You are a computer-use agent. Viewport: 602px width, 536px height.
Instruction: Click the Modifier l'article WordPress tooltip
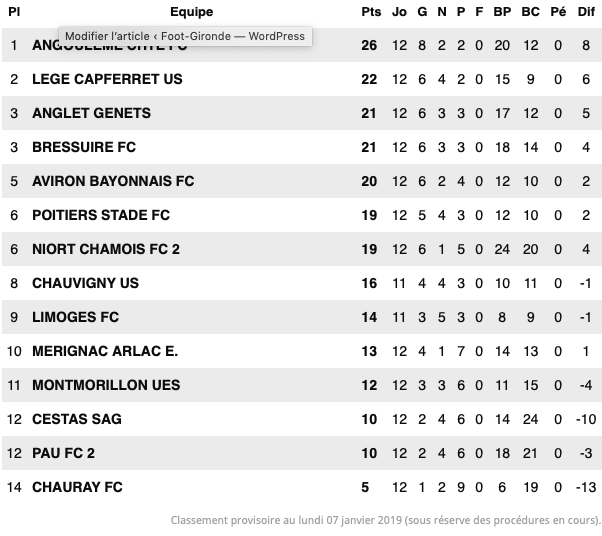(x=185, y=36)
